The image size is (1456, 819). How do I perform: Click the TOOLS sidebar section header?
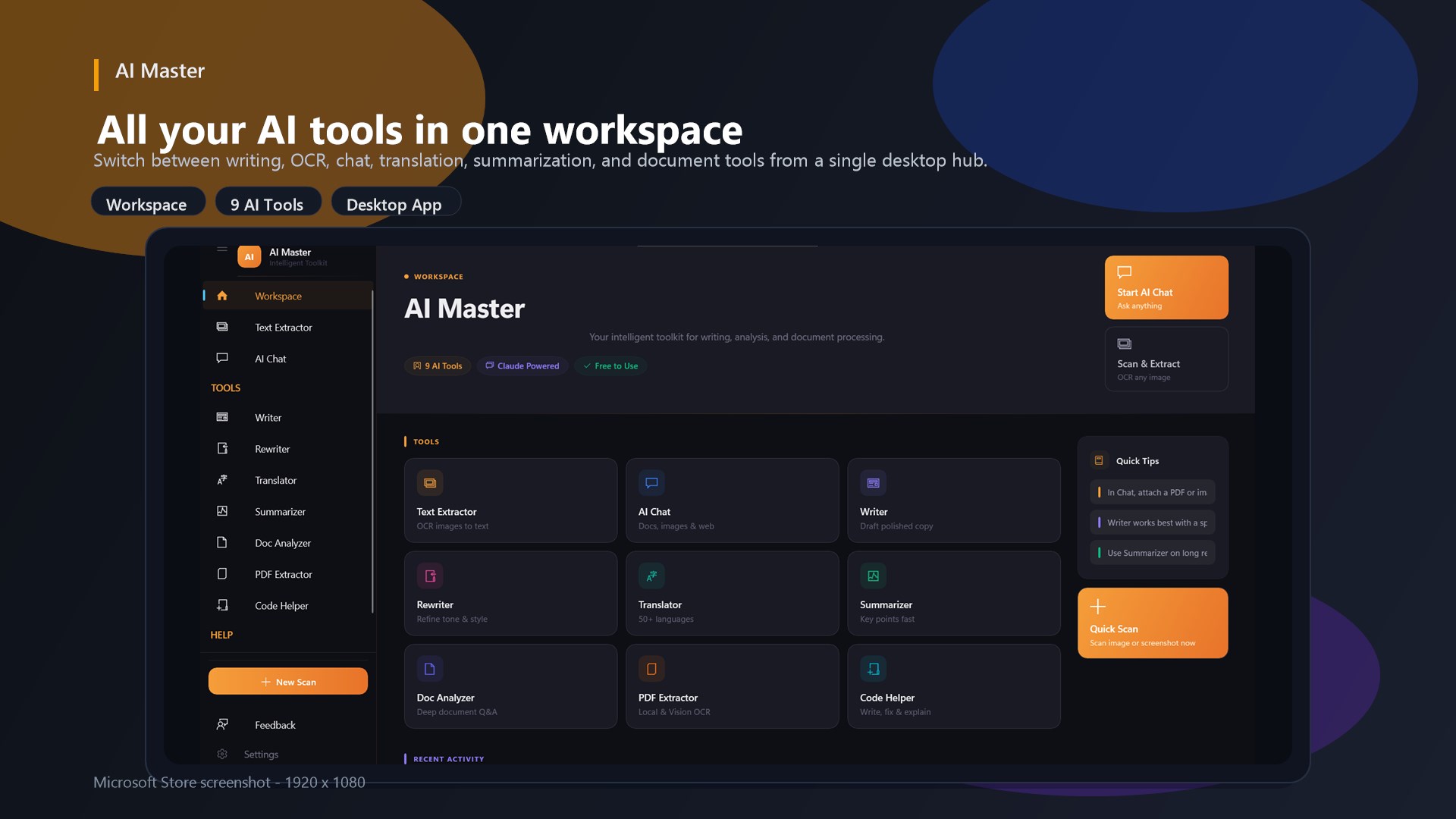coord(225,388)
